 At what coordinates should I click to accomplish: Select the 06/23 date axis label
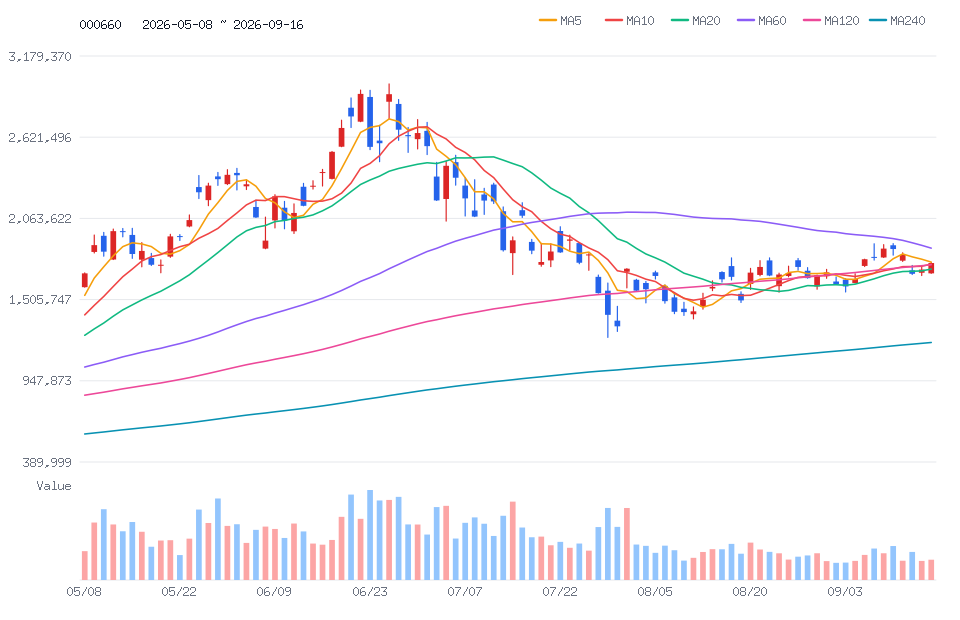tap(370, 592)
